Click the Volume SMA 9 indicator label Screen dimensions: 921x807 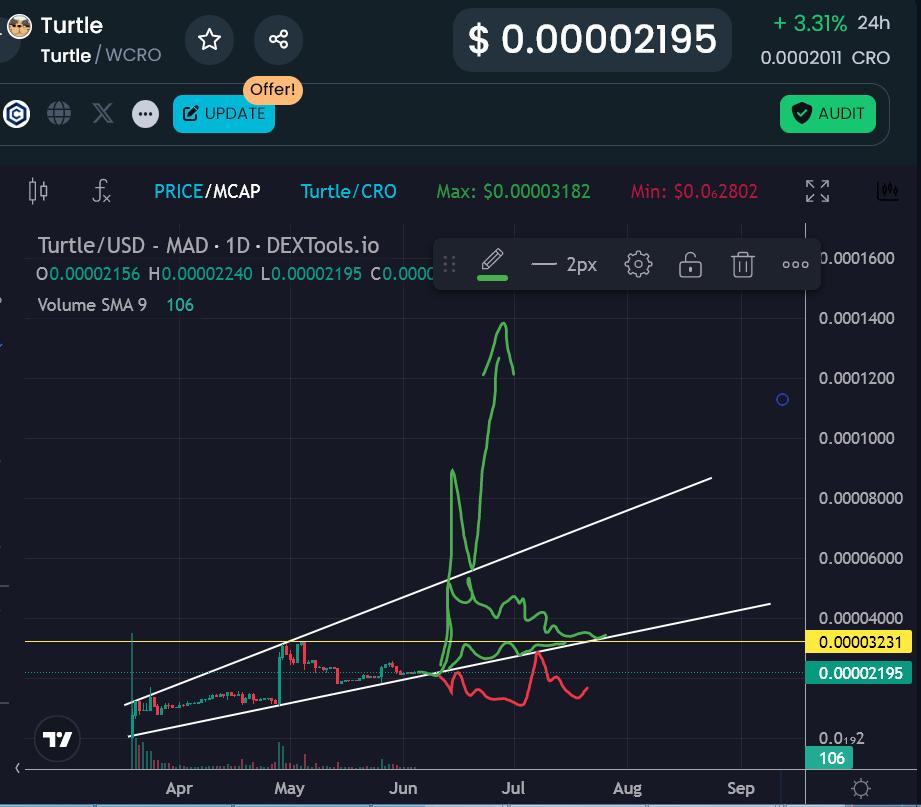pyautogui.click(x=92, y=305)
